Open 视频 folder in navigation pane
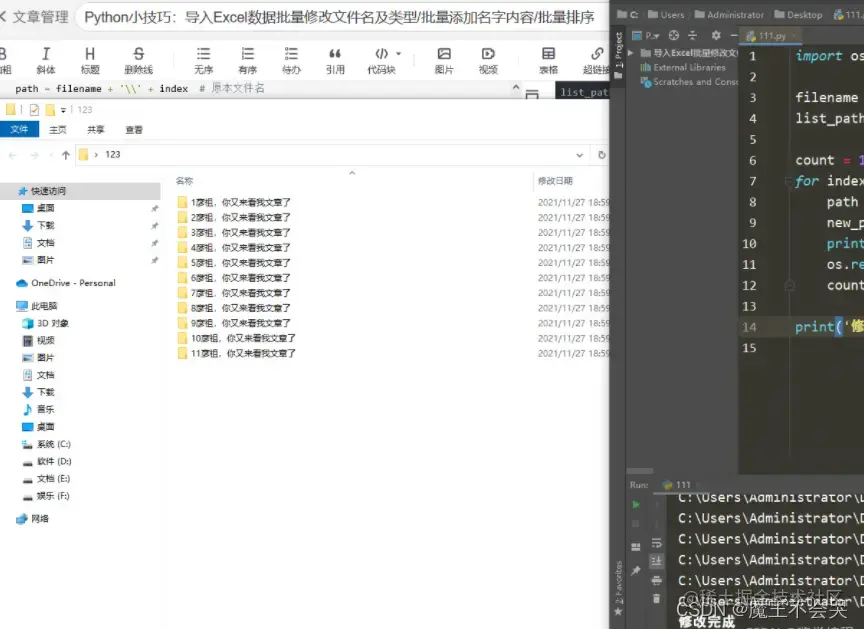 tap(45, 340)
